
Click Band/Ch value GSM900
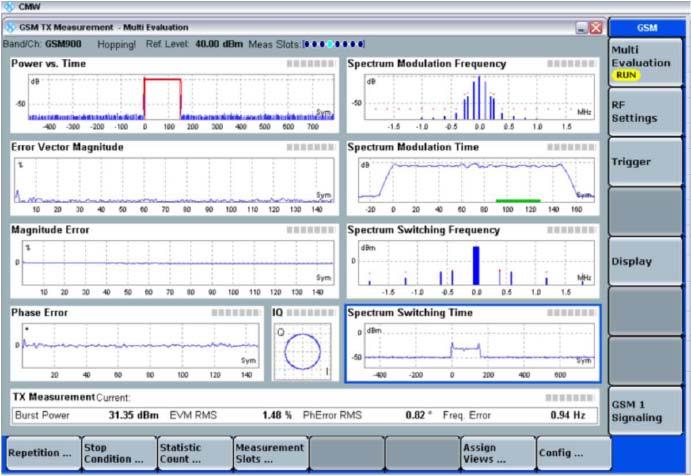point(63,45)
